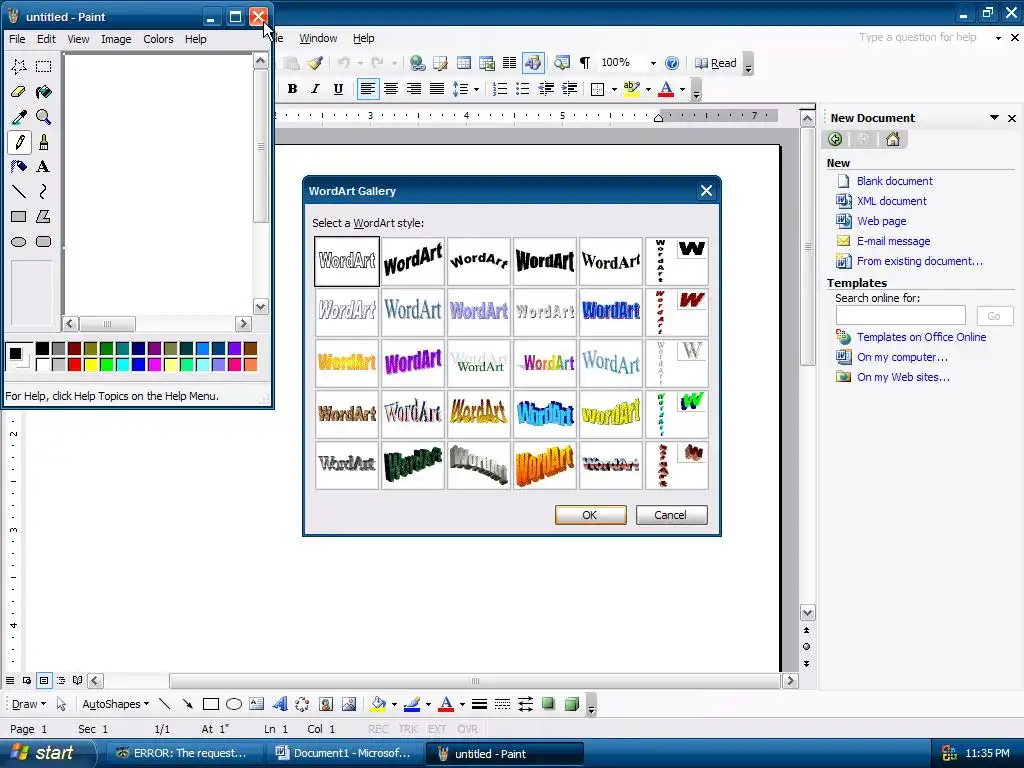Image resolution: width=1024 pixels, height=768 pixels.
Task: Select the Rectangle tool in Paint
Action: coord(18,216)
